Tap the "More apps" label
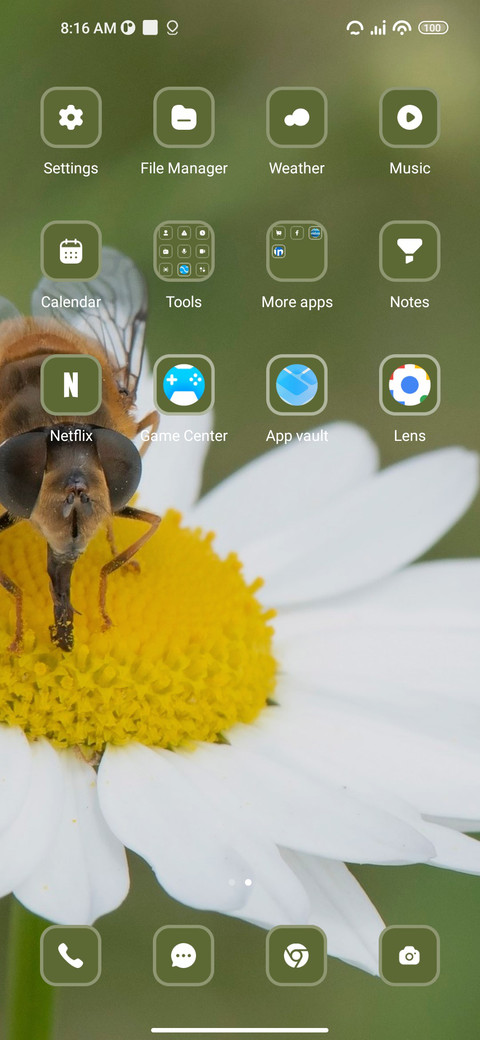The image size is (480, 1040). coord(297,302)
